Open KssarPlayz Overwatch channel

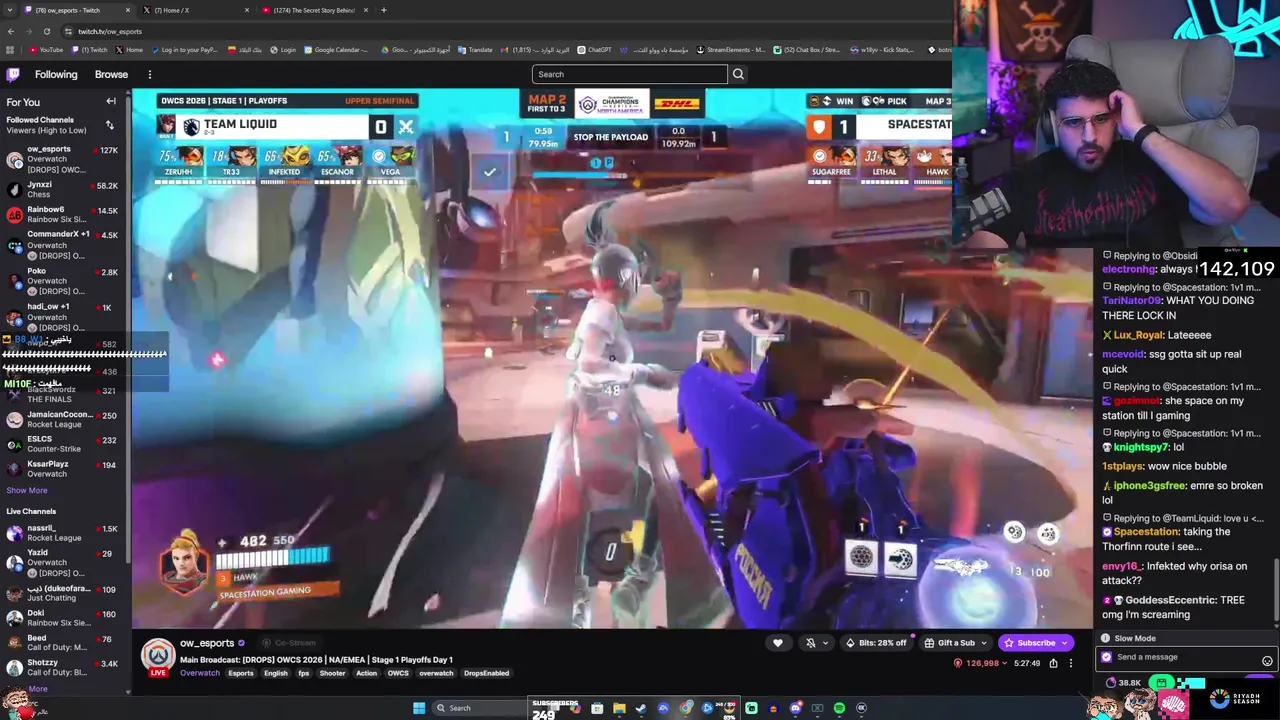pyautogui.click(x=62, y=468)
